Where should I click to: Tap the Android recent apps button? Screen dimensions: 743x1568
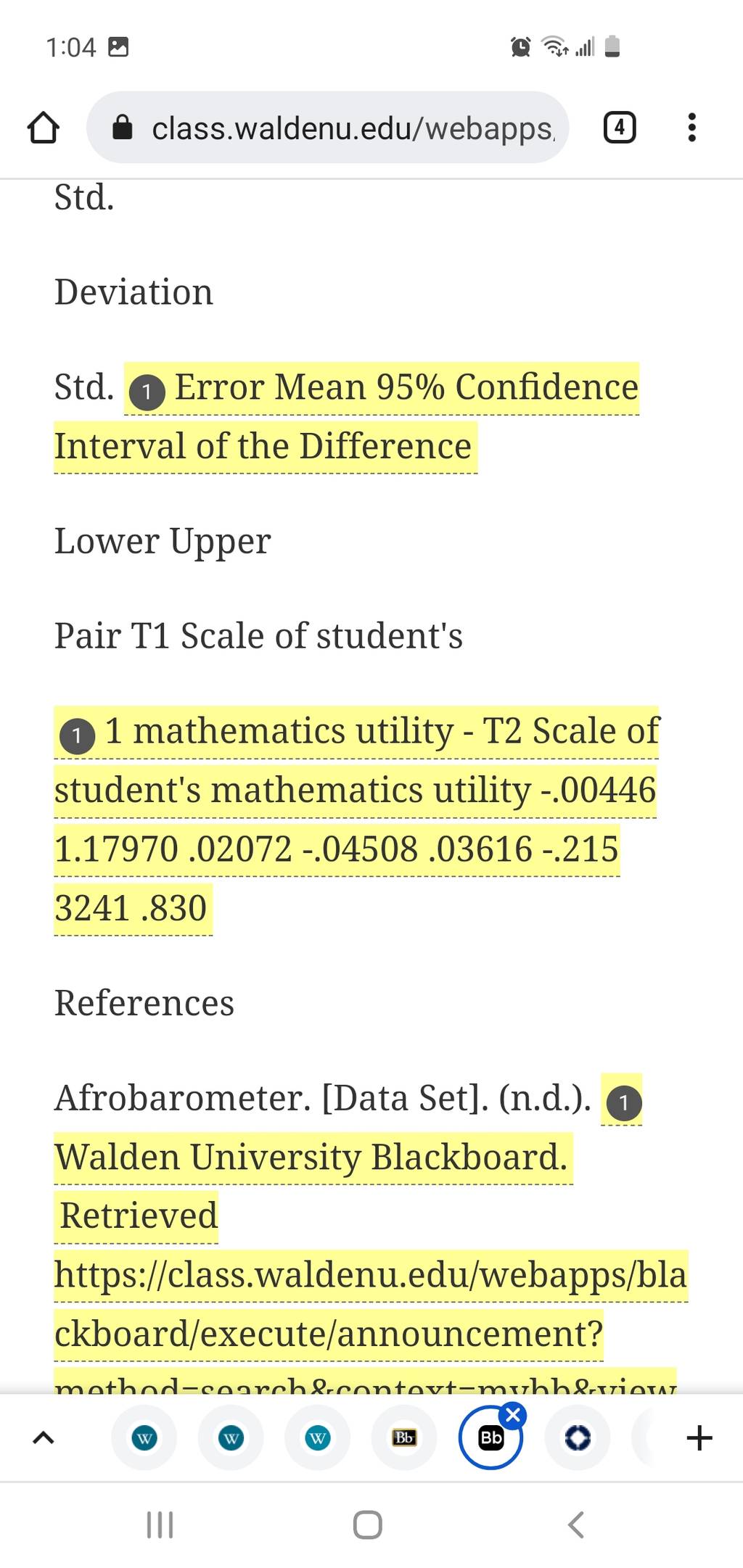point(160,1524)
